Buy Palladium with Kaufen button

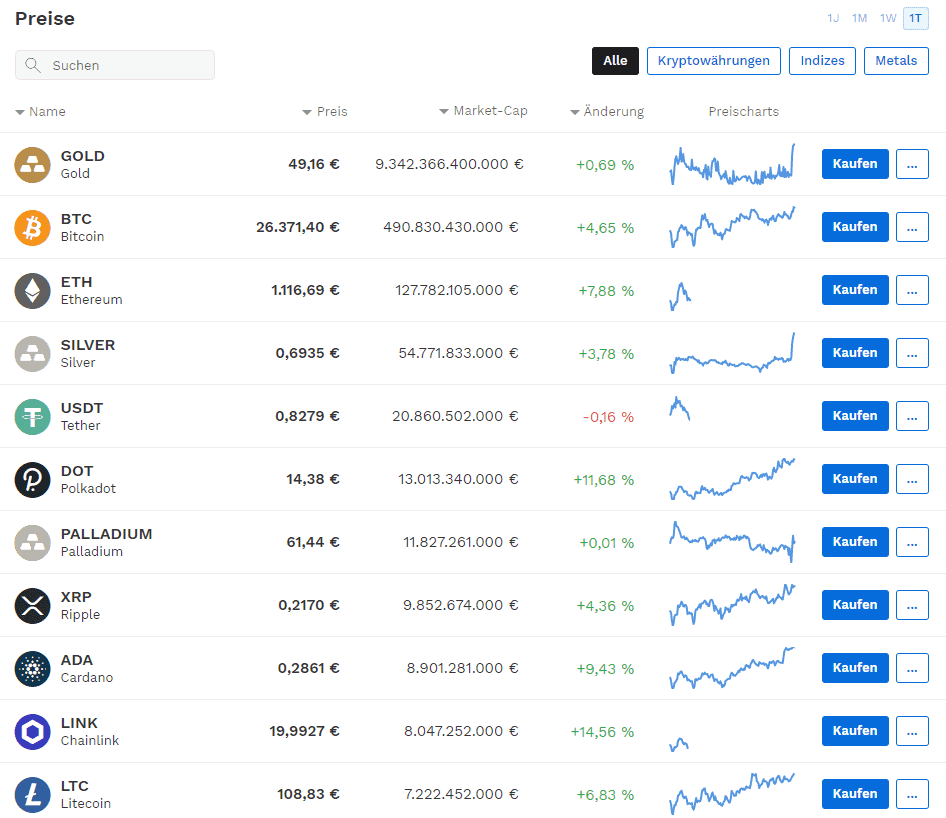[x=855, y=542]
